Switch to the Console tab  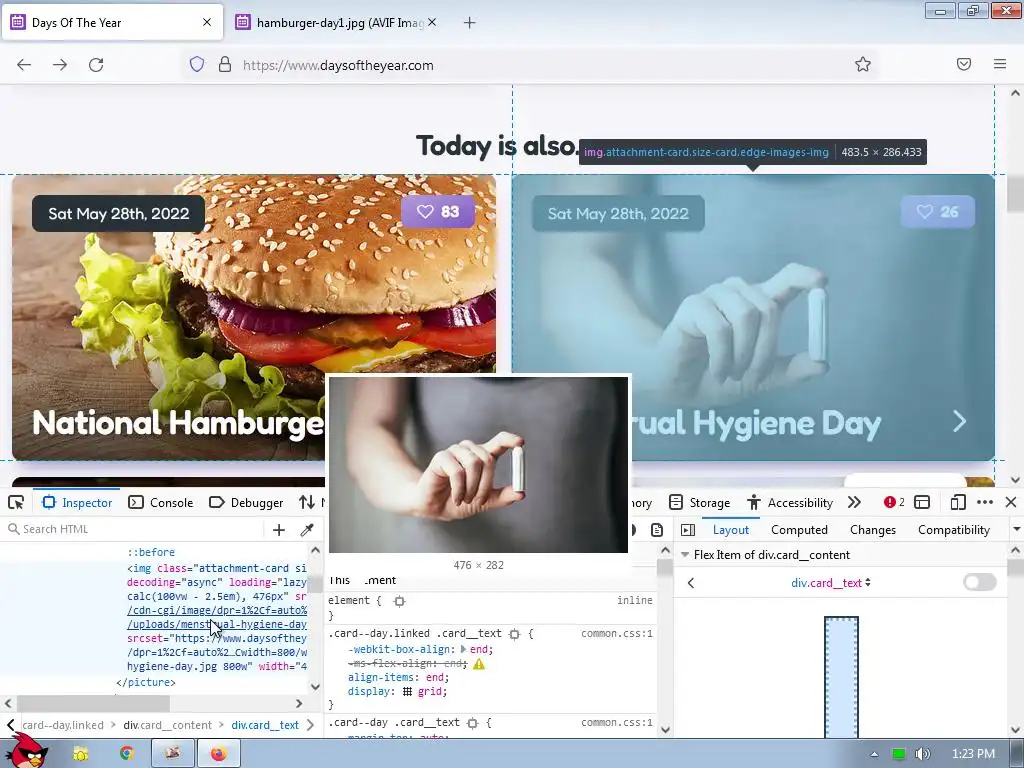pyautogui.click(x=161, y=502)
